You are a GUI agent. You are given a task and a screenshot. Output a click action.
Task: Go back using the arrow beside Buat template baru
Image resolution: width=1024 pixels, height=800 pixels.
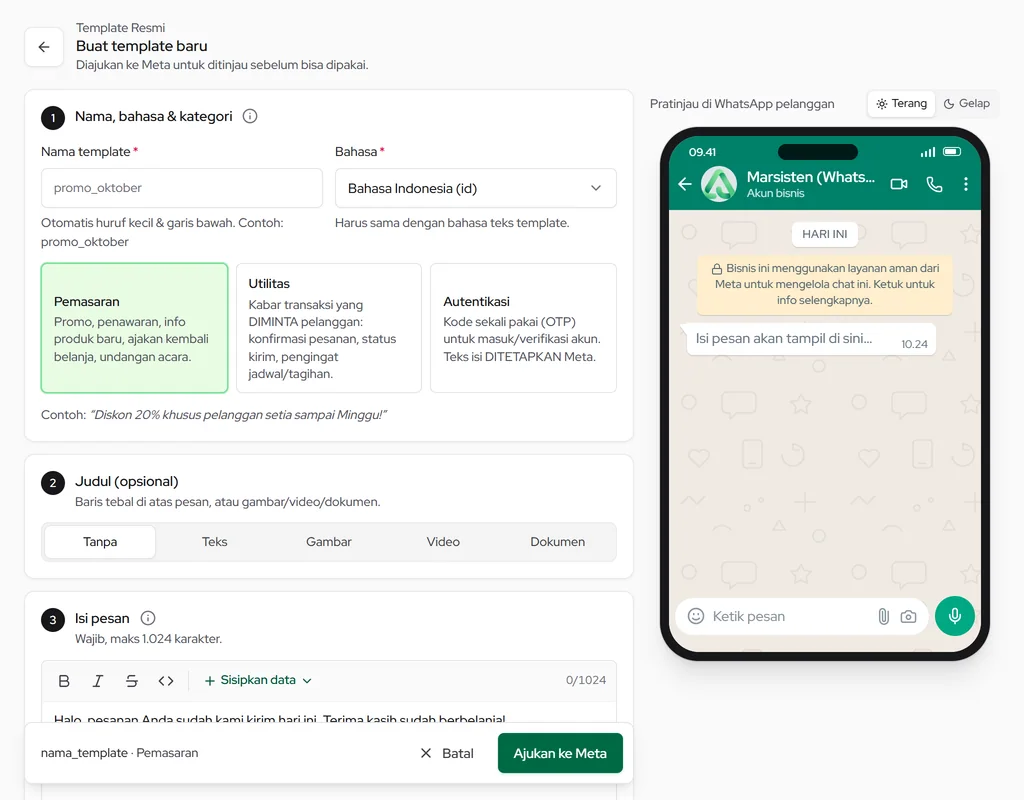(44, 47)
